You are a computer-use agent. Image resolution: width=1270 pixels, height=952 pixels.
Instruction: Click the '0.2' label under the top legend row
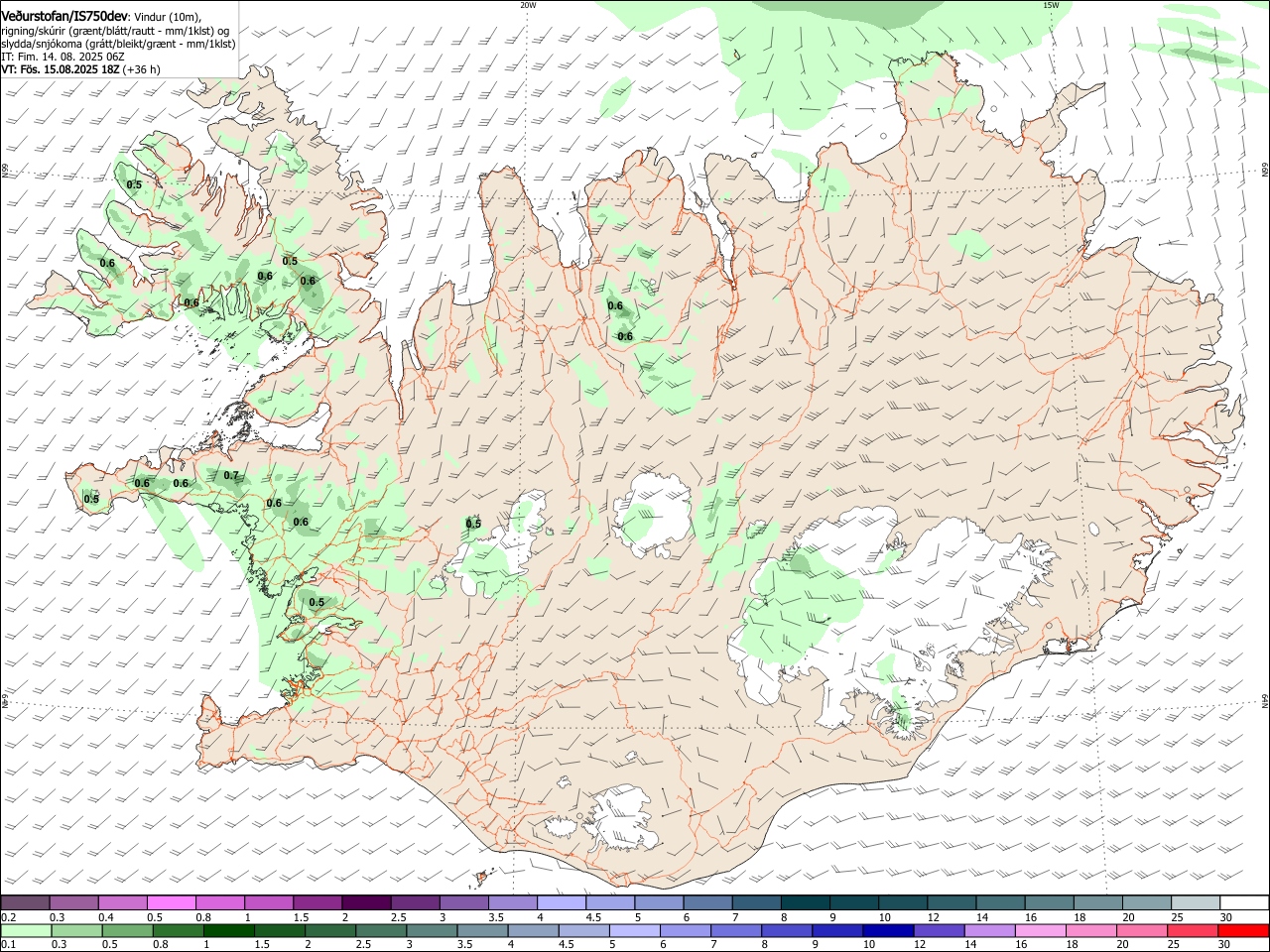[x=9, y=917]
